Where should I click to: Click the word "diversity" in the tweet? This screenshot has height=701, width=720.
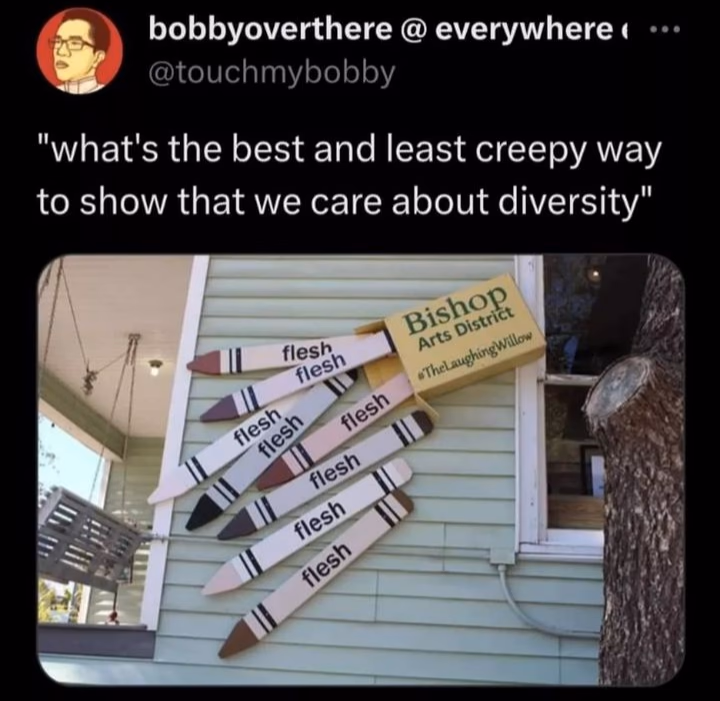(567, 202)
